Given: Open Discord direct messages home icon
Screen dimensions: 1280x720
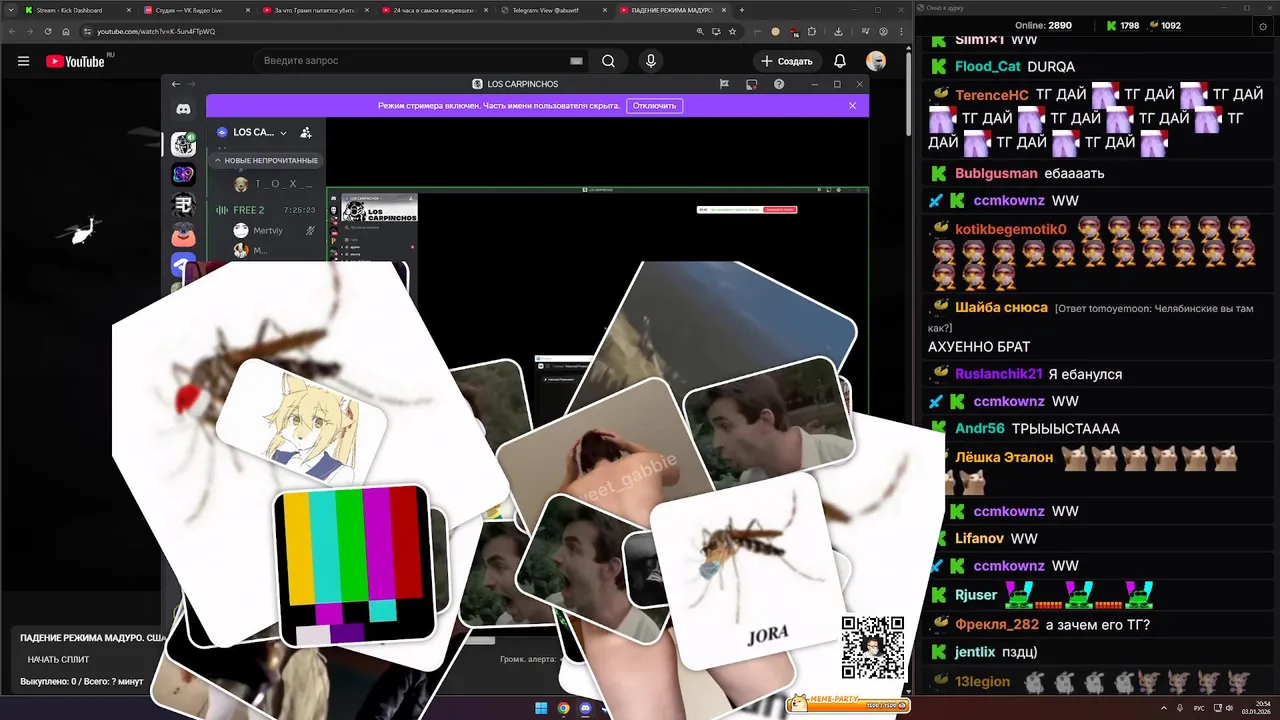Looking at the screenshot, I should (183, 108).
